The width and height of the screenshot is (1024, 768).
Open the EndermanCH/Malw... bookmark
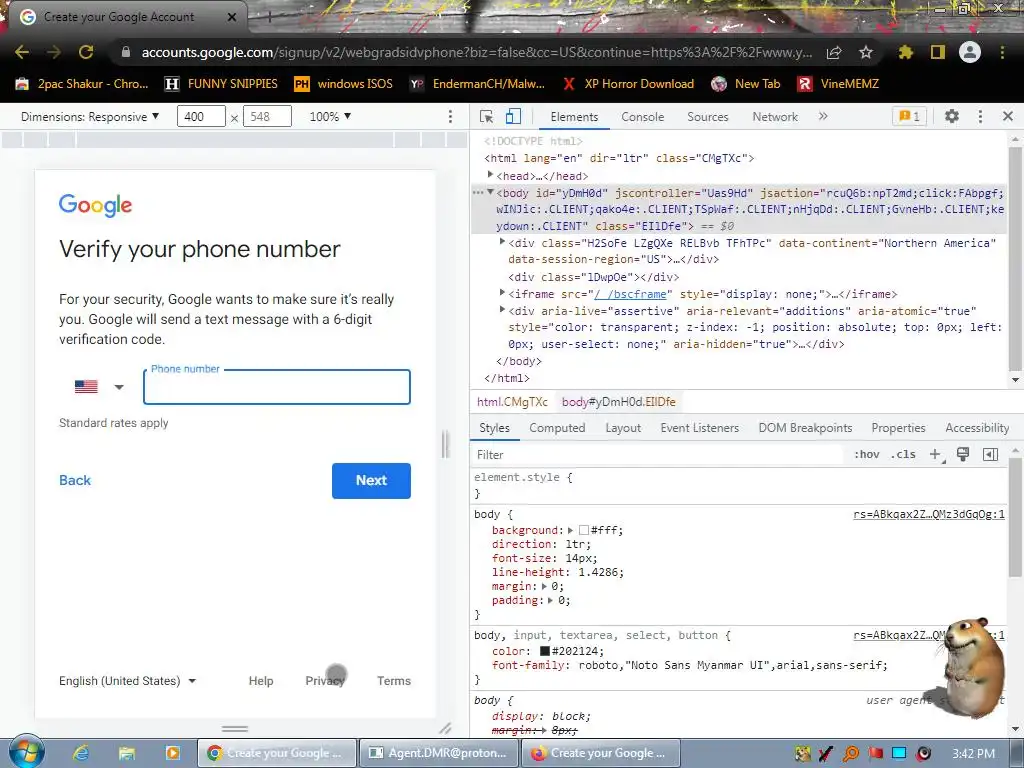tap(477, 84)
